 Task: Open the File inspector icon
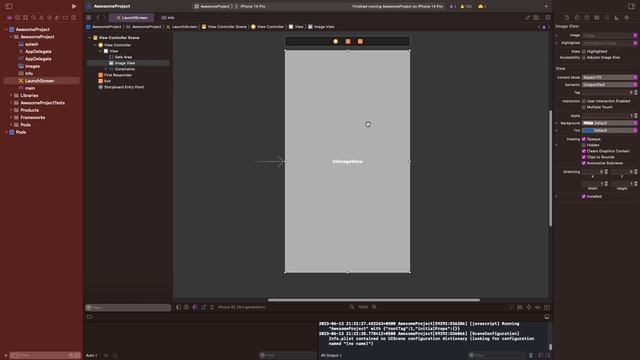point(567,18)
